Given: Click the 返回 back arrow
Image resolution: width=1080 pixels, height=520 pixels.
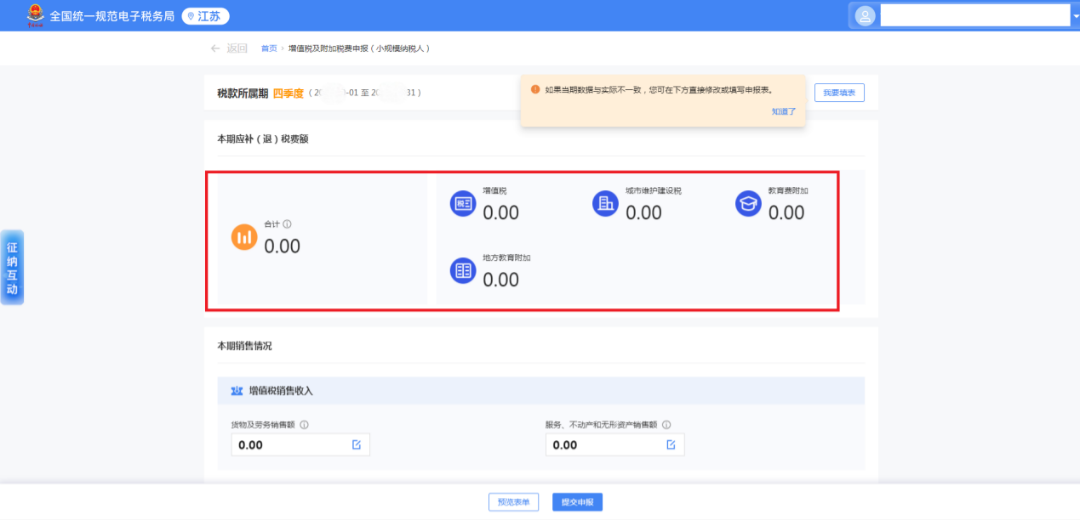Looking at the screenshot, I should (216, 48).
